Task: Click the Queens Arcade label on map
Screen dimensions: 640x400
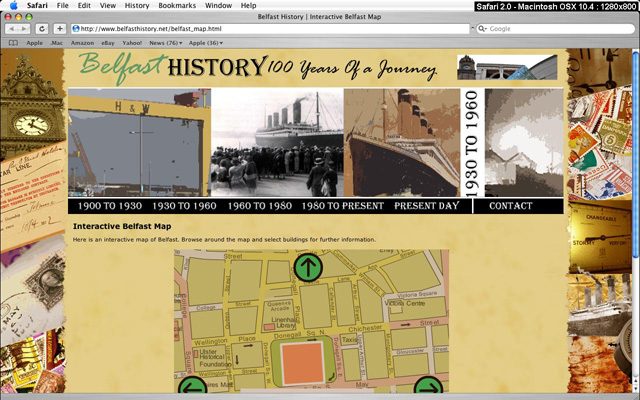Action: [x=279, y=306]
